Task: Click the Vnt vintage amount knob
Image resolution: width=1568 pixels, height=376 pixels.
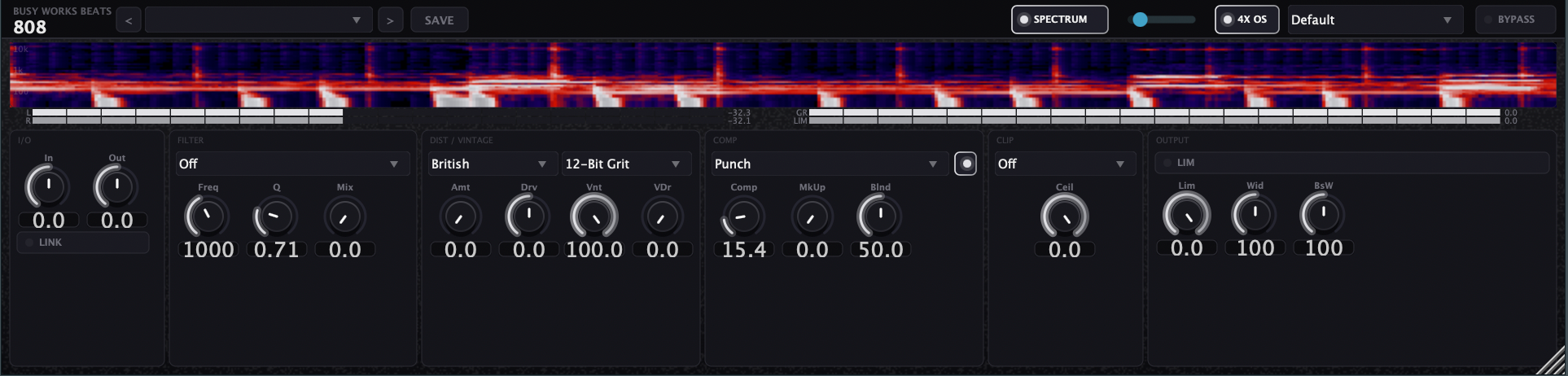Action: [594, 217]
